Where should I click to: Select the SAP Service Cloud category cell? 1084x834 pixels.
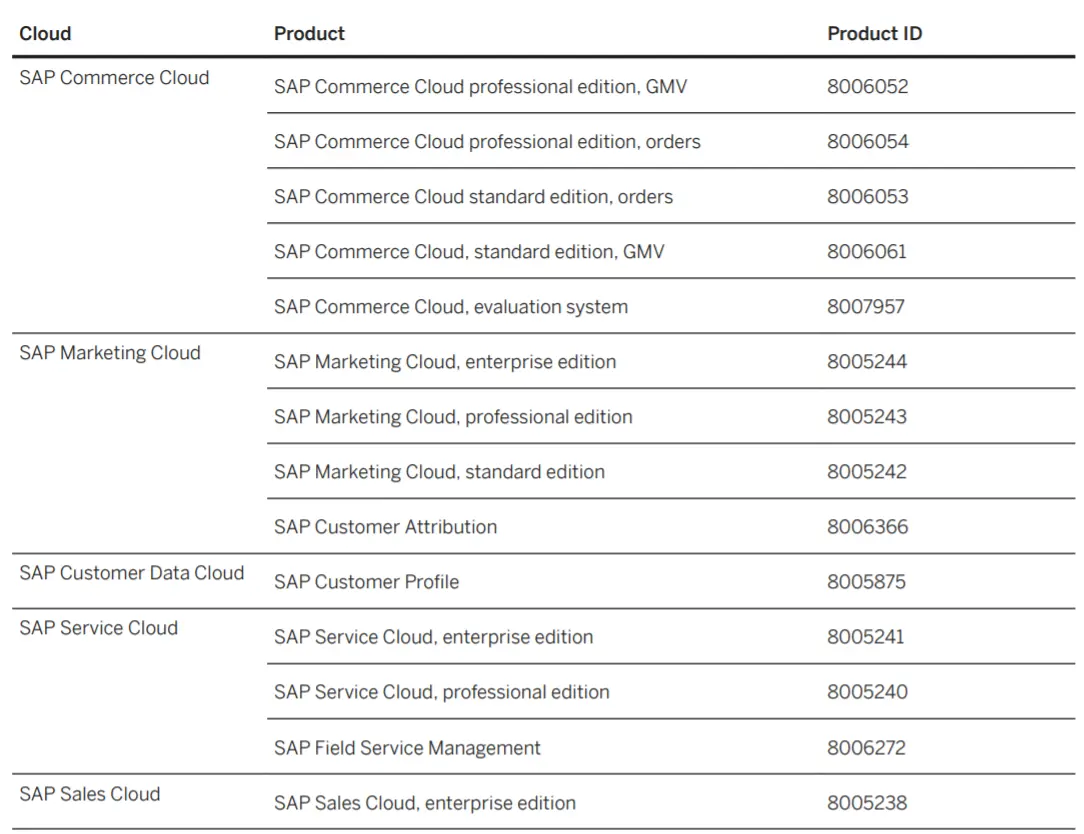[x=98, y=628]
